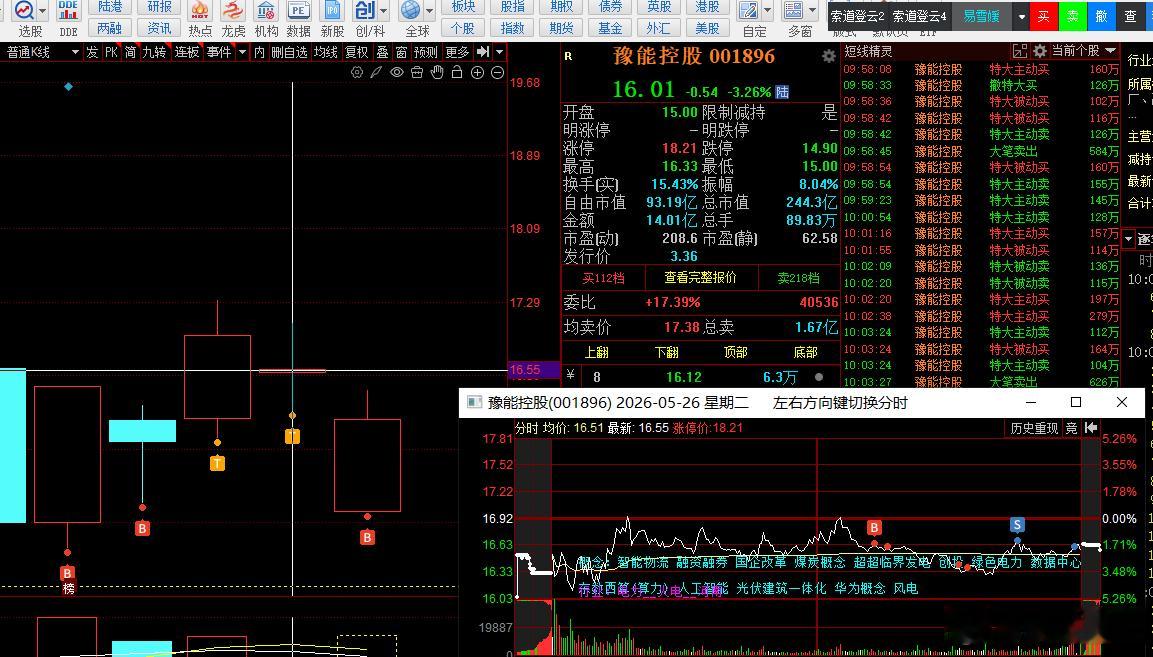This screenshot has height=657, width=1153.
Task: Open the account dropdown arrow beside 易雪媛
Action: point(1021,16)
